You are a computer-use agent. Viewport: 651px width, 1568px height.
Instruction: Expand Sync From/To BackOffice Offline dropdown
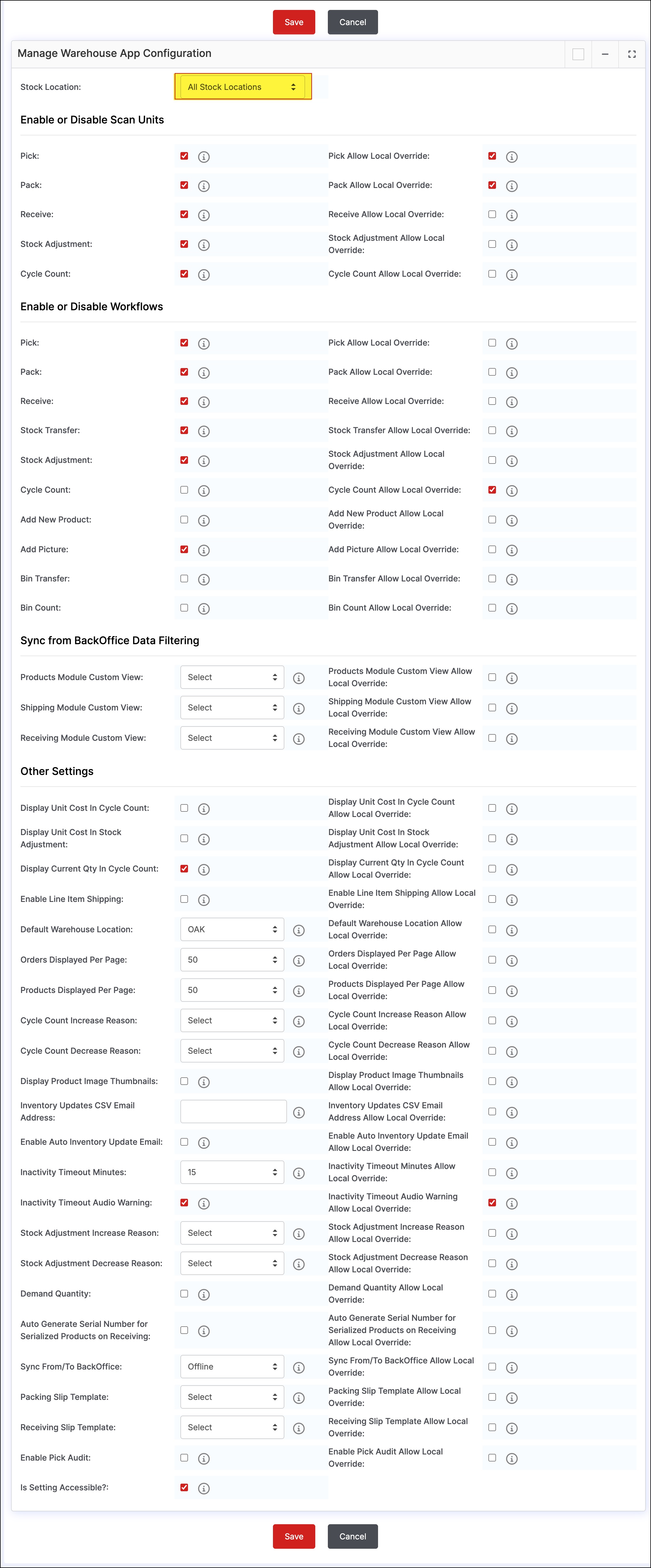(x=232, y=1367)
